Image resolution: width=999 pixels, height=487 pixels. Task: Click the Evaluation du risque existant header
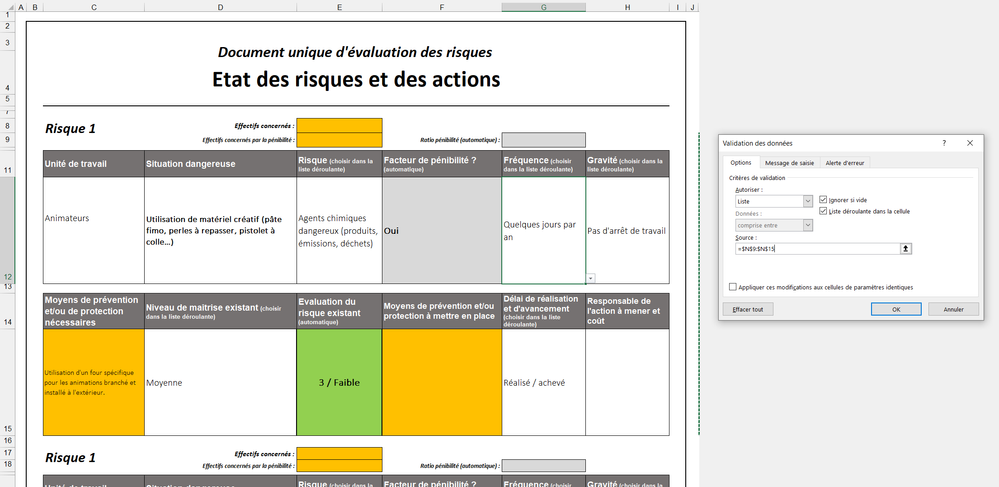point(339,311)
